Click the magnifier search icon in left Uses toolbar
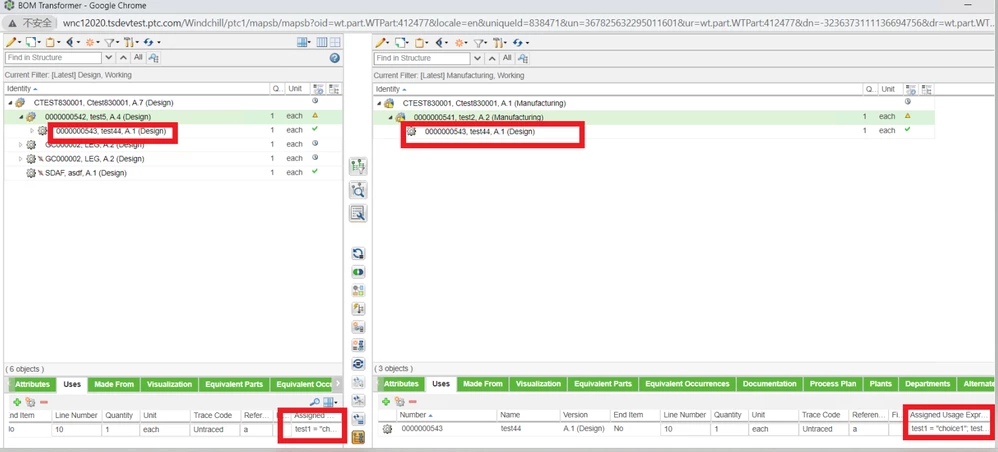Viewport: 998px width, 452px height. (314, 402)
